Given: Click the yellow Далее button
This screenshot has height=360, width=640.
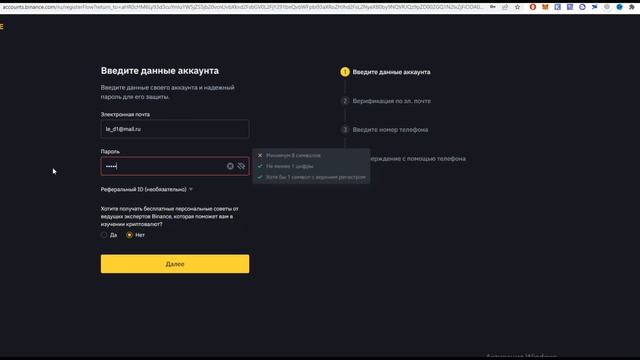Looking at the screenshot, I should (x=175, y=264).
